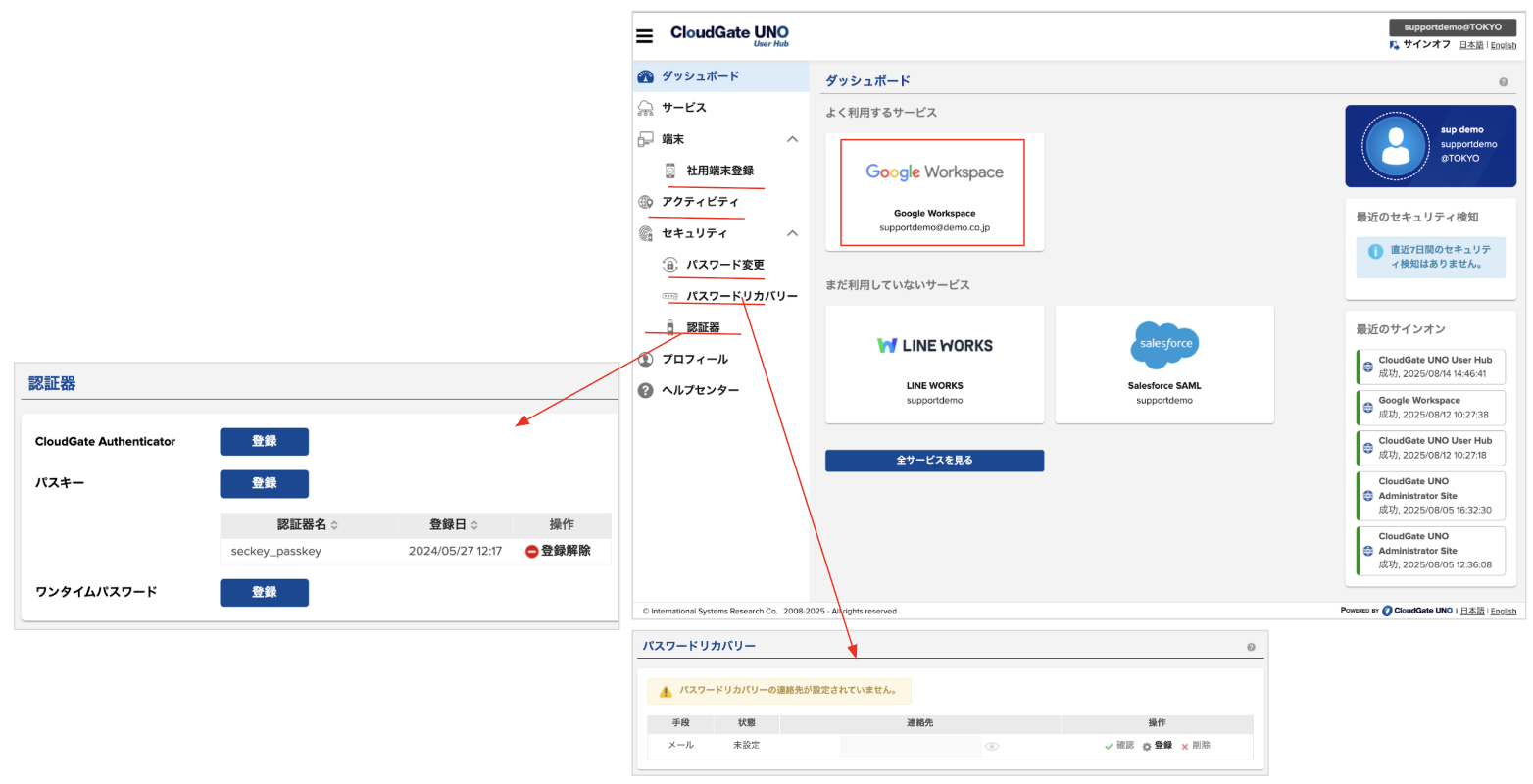Click the question-mark icon beside ヘルプセンター
Viewport: 1533px width, 784px height.
pos(645,390)
